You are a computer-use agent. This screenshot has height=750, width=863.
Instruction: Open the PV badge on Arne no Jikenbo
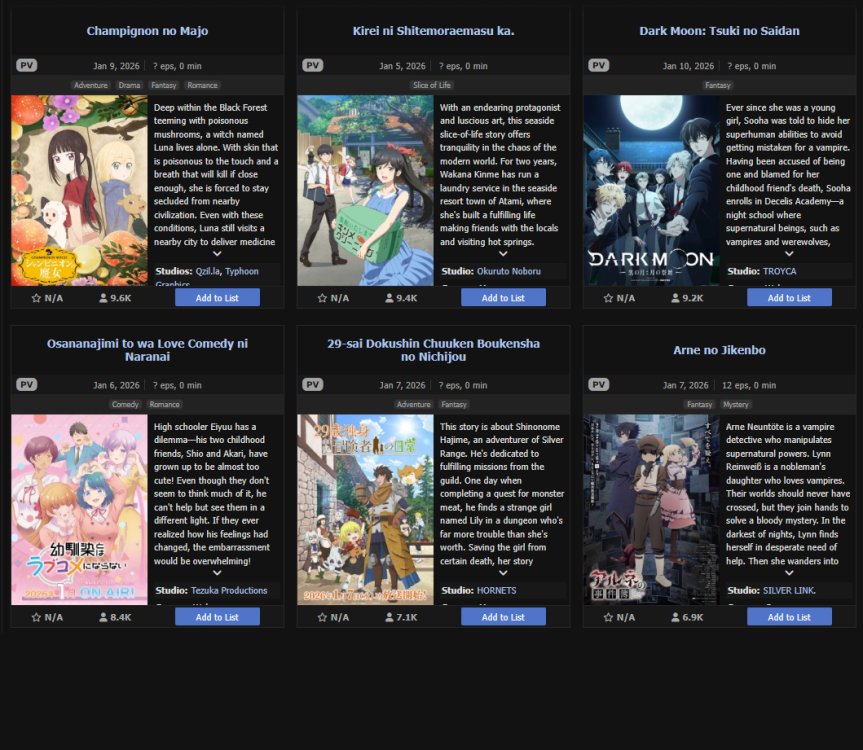[x=598, y=385]
